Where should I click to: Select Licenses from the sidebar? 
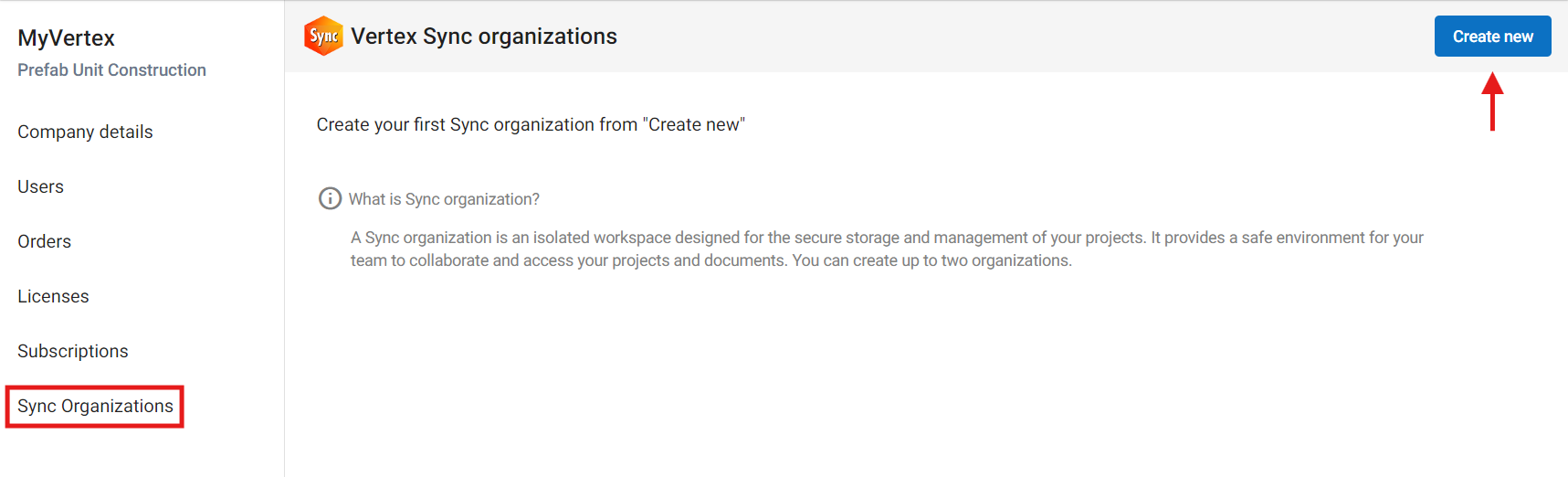[x=53, y=296]
